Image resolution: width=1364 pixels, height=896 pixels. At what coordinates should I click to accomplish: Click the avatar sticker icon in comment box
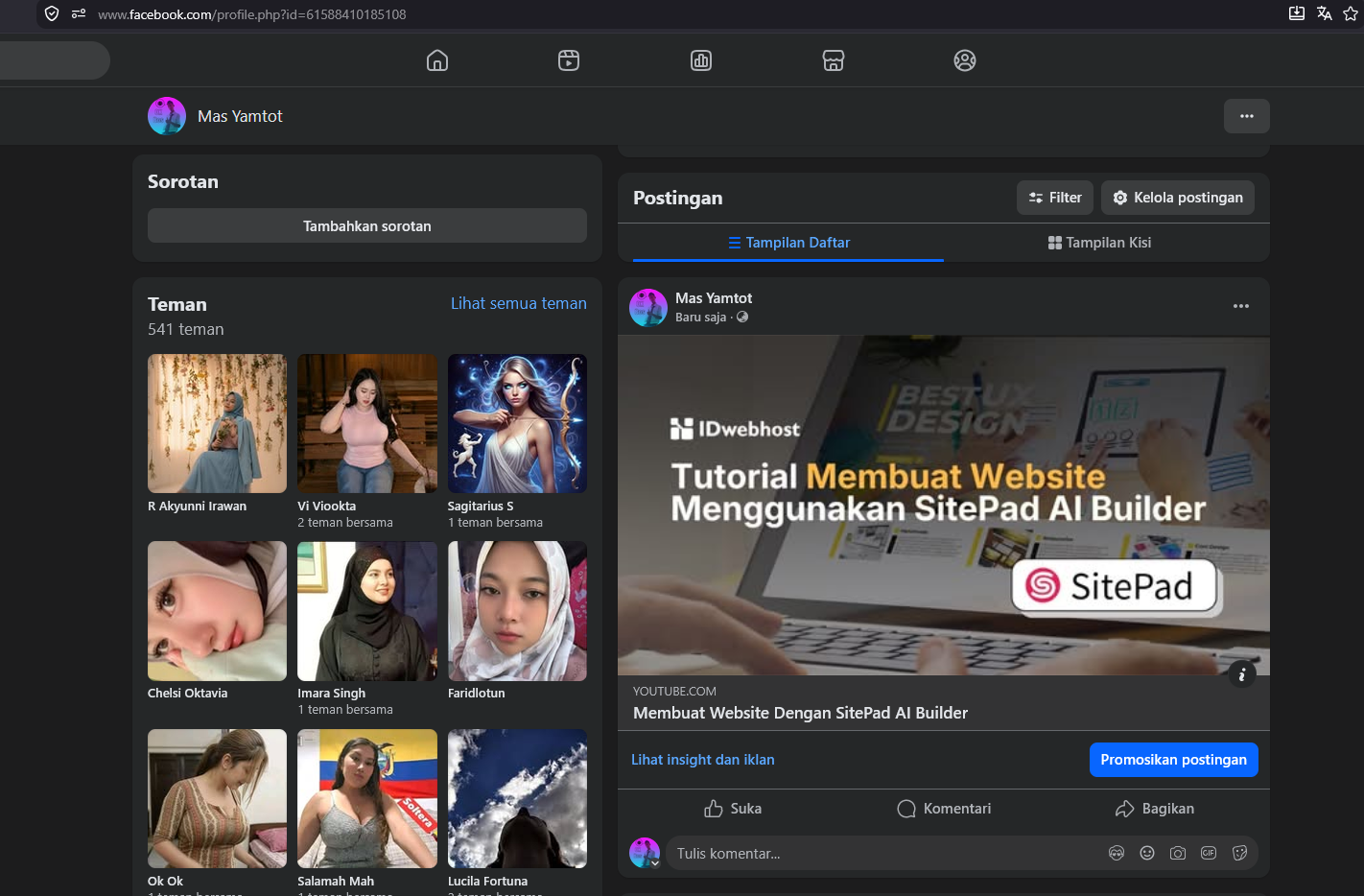[x=1117, y=853]
